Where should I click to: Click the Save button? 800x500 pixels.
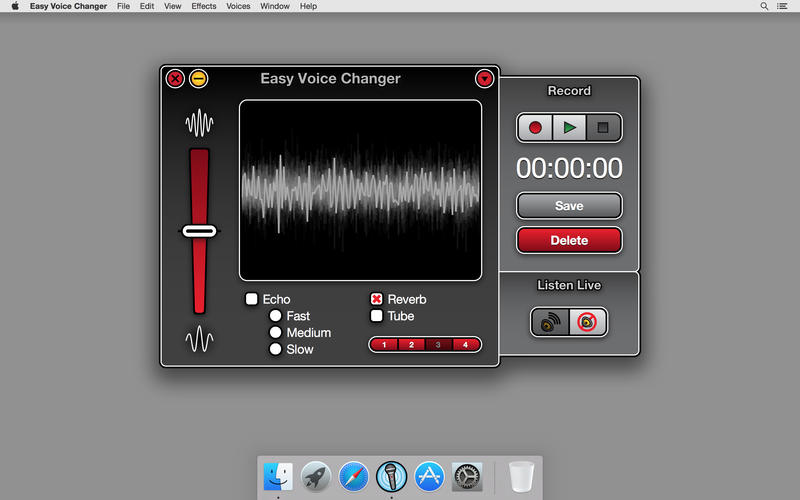(x=569, y=206)
